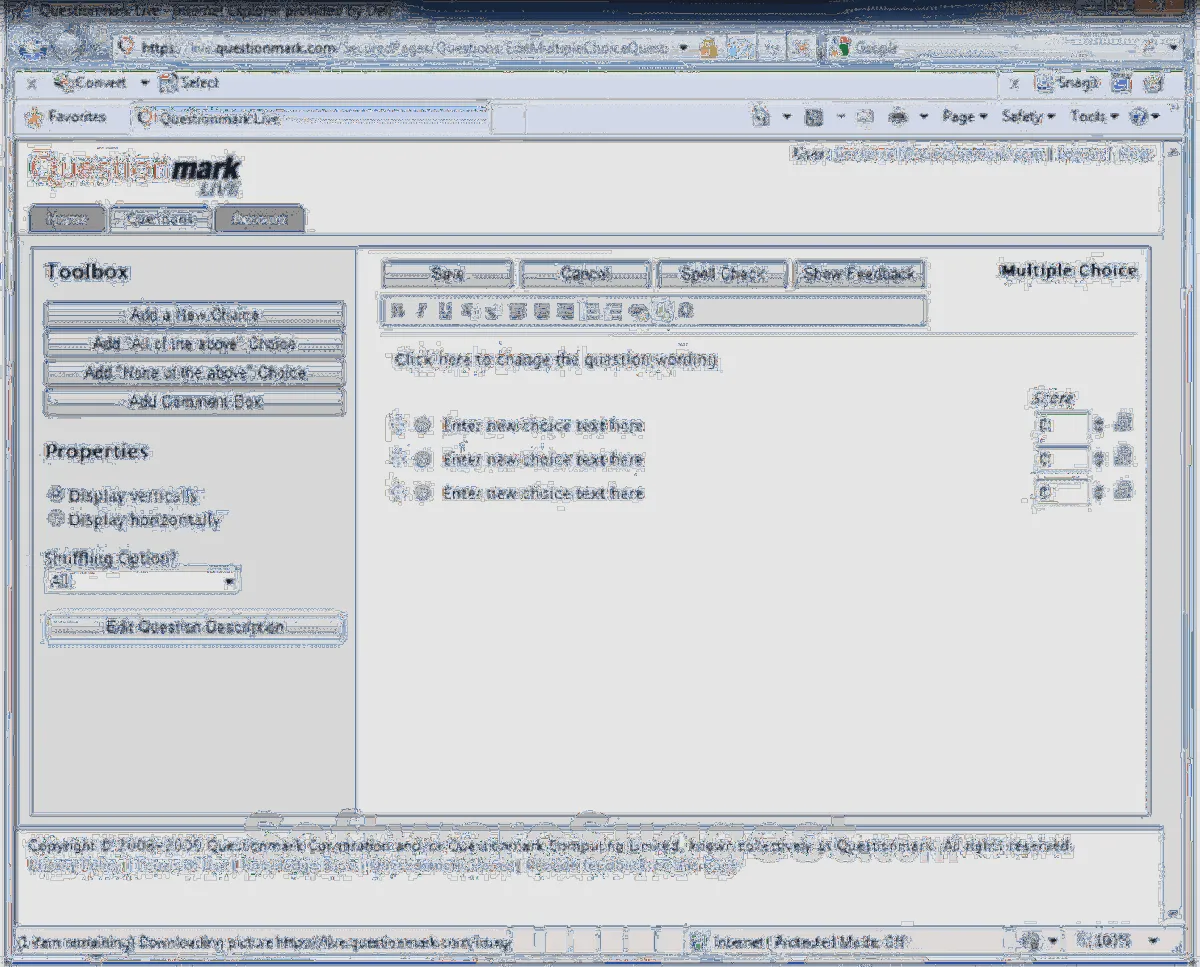Click Add a New Choice button
1200x967 pixels.
click(194, 315)
